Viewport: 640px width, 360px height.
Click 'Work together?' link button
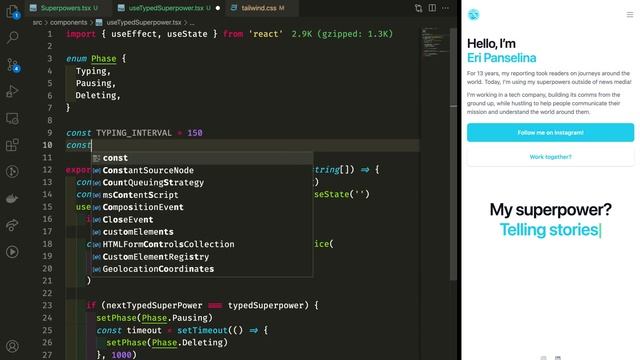point(551,157)
